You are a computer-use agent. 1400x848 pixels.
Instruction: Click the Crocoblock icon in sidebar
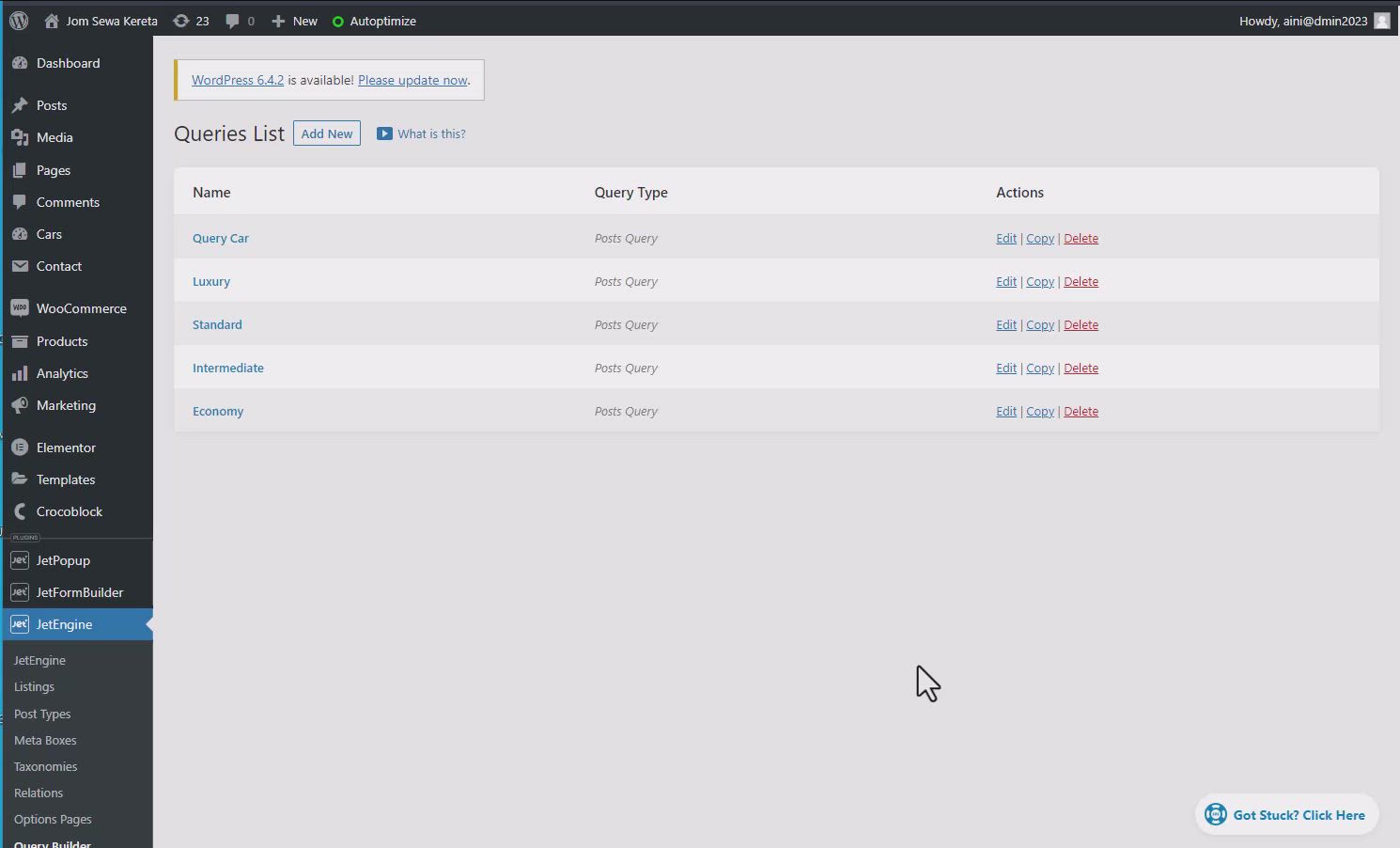point(20,511)
